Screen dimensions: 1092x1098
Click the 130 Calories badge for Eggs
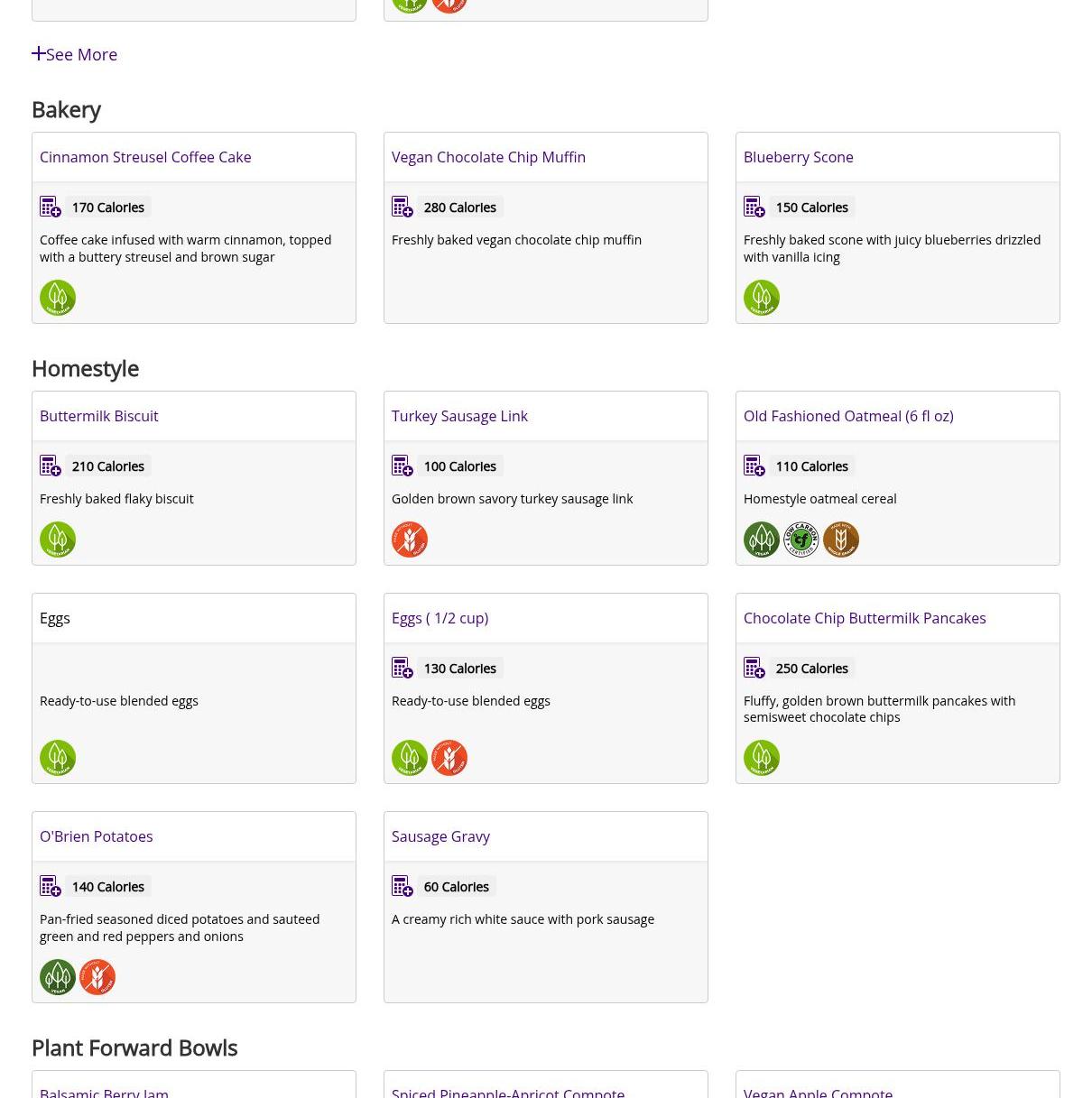pyautogui.click(x=460, y=669)
